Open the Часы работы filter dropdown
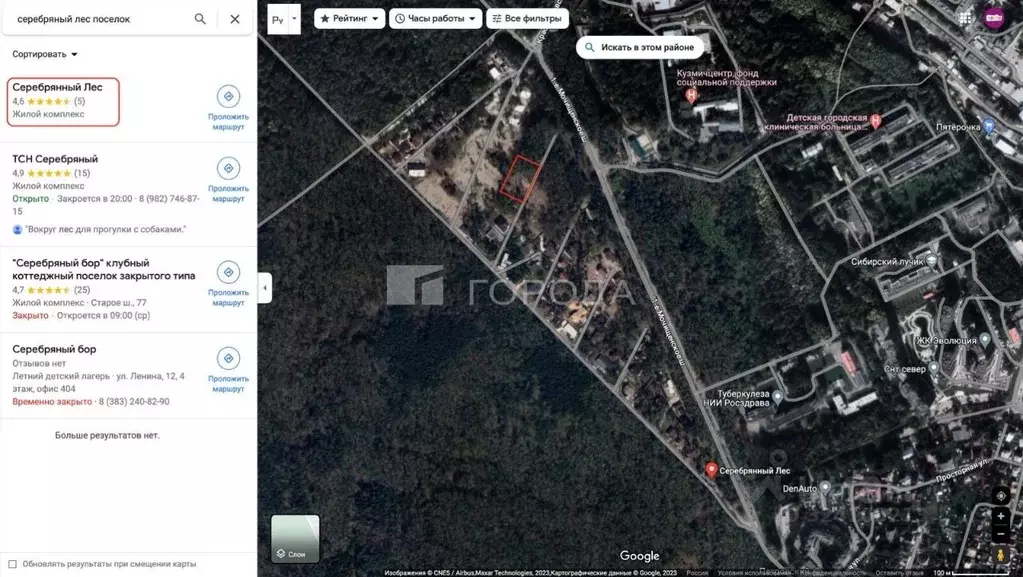 pos(436,18)
